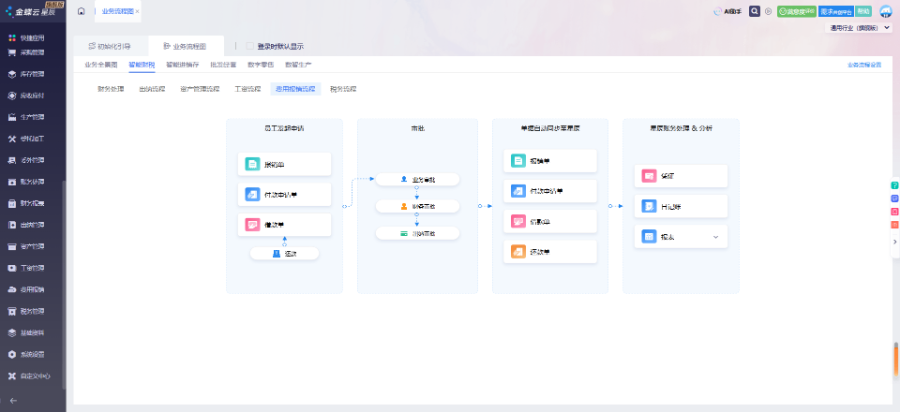The height and width of the screenshot is (412, 900).
Task: Click the 出纳审批 step with green card icon
Action: (417, 234)
